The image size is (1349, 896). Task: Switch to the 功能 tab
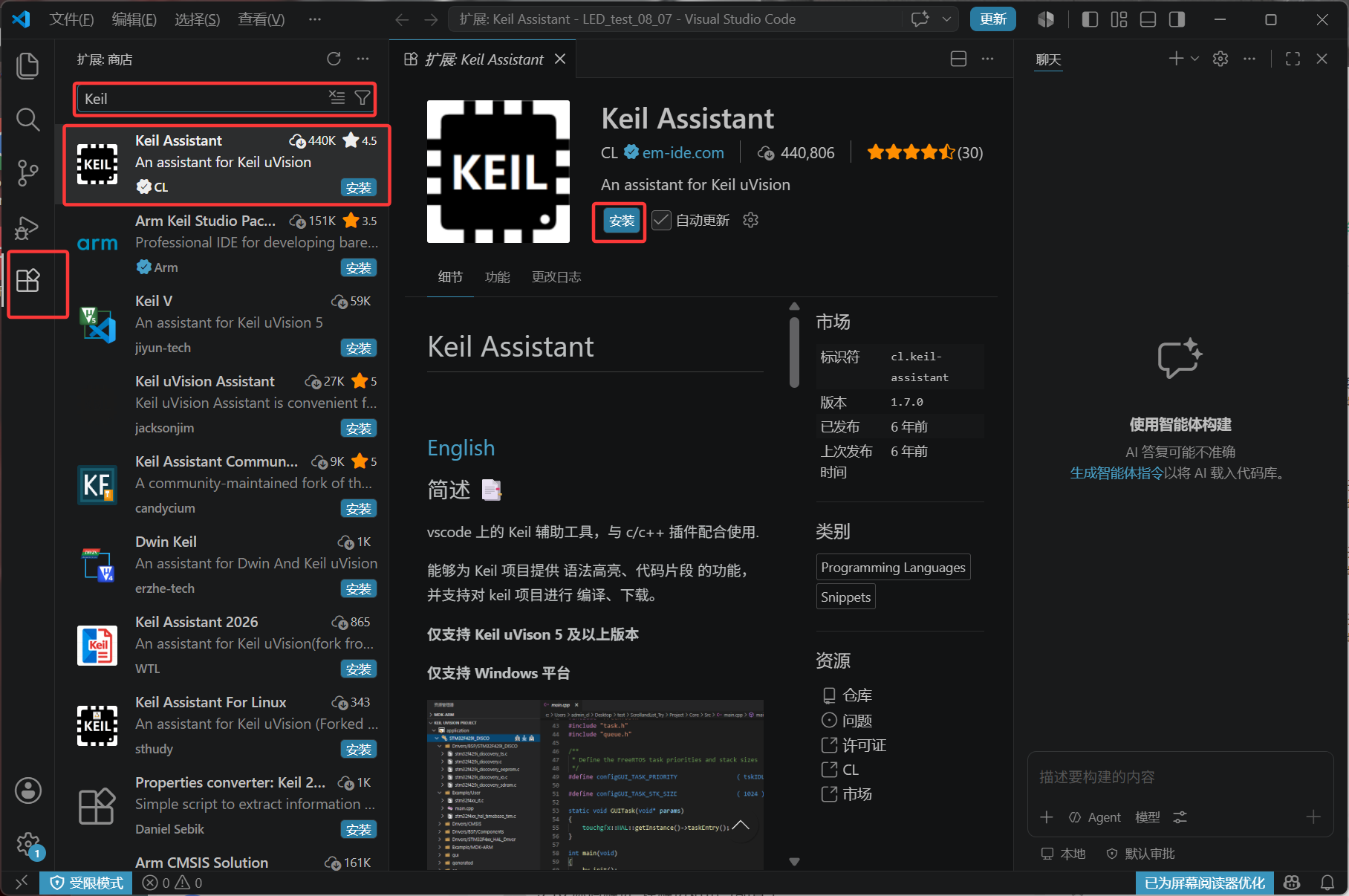tap(497, 277)
